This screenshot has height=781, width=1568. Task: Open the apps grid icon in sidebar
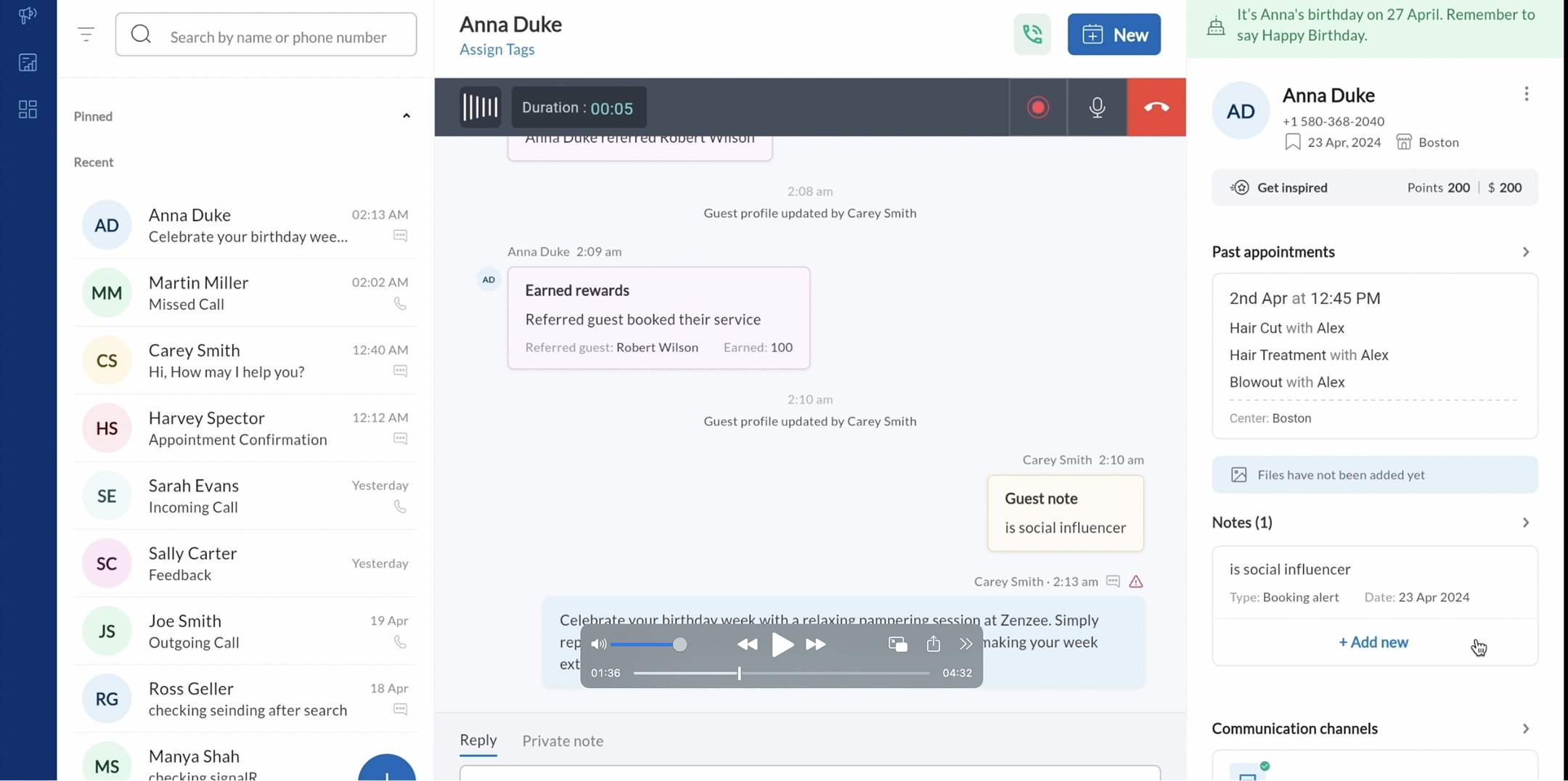[x=27, y=110]
